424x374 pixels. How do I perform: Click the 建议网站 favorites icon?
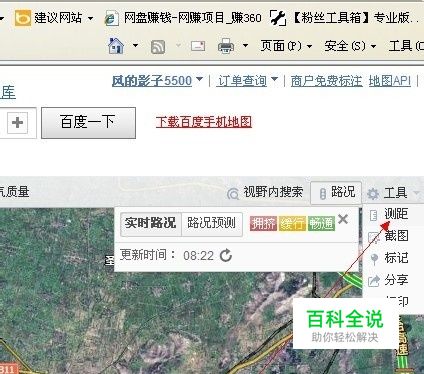[23, 18]
